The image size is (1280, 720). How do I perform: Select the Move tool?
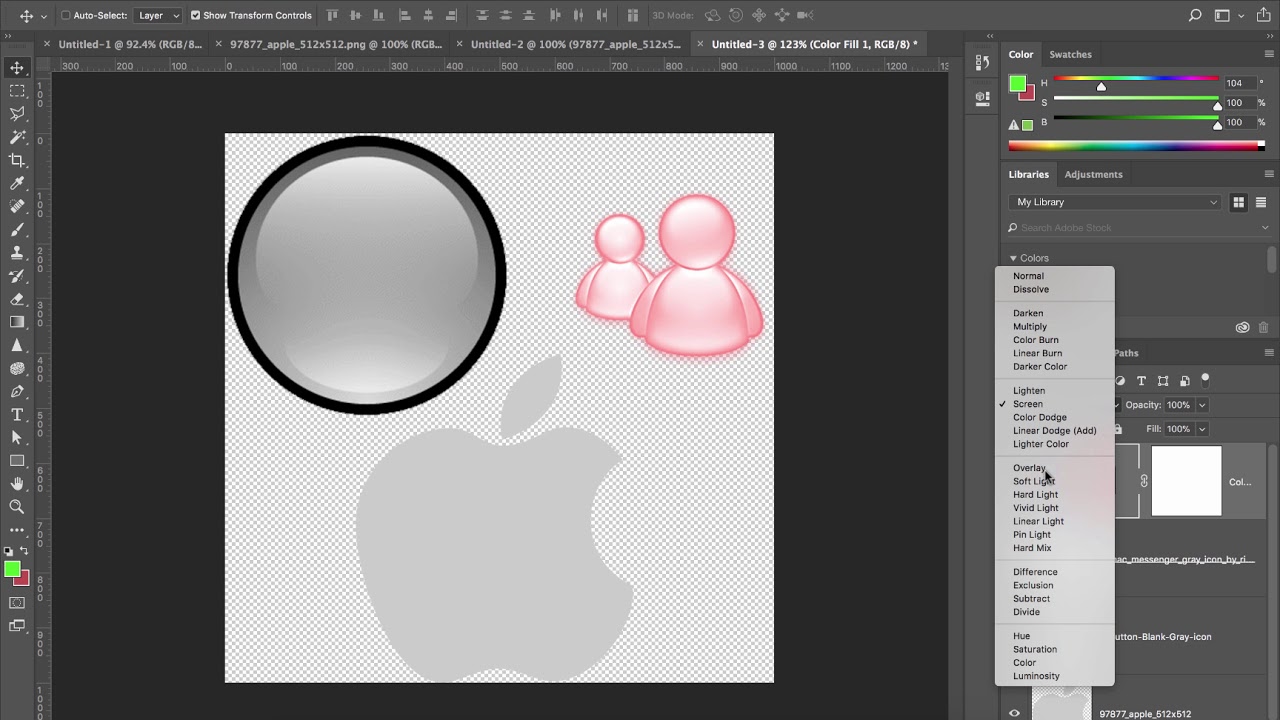17,68
